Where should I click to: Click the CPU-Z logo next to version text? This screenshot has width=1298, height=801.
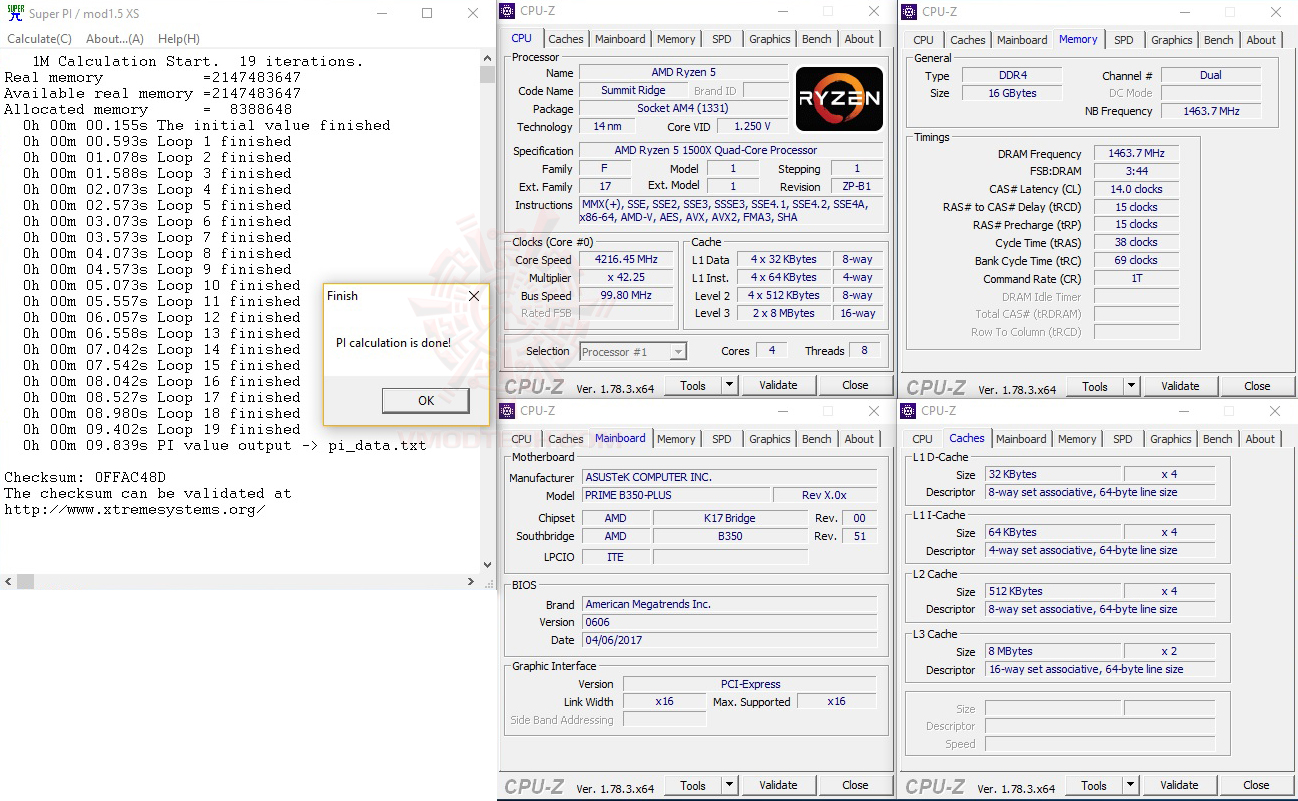click(534, 385)
